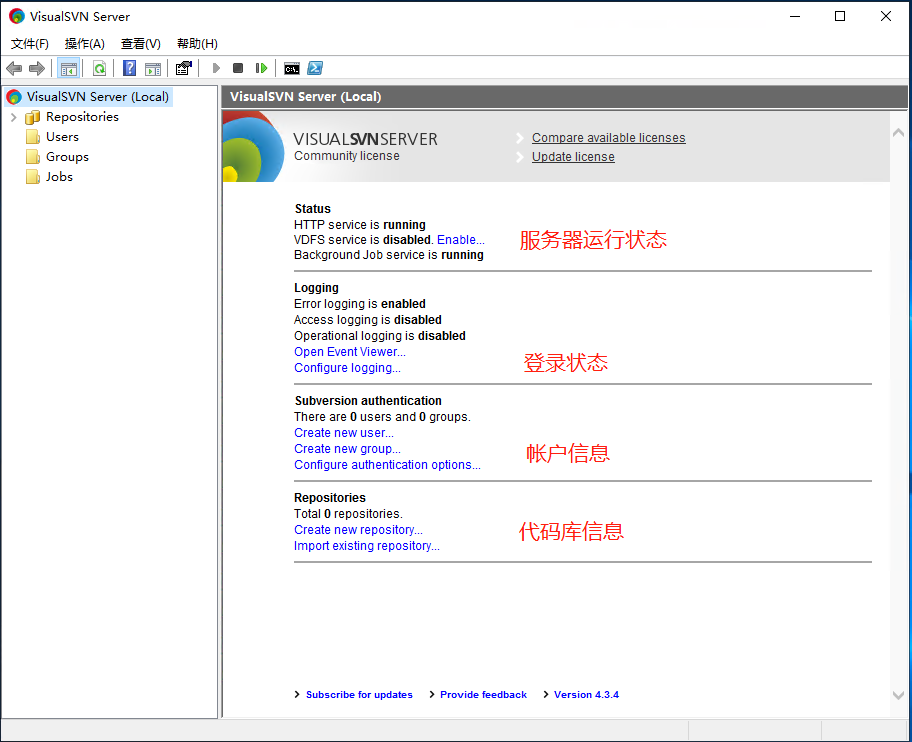Screen dimensions: 912x742
Task: Click the Start service play icon
Action: 216,69
